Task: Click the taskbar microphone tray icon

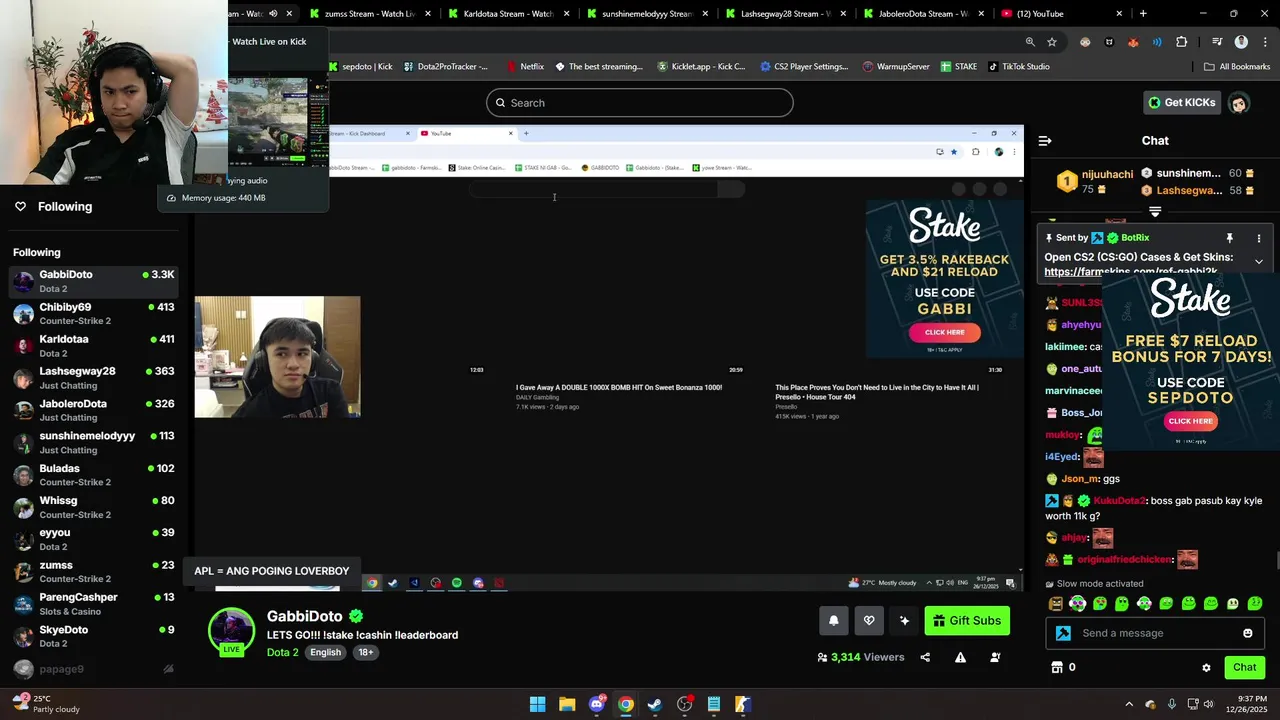Action: click(x=1171, y=704)
